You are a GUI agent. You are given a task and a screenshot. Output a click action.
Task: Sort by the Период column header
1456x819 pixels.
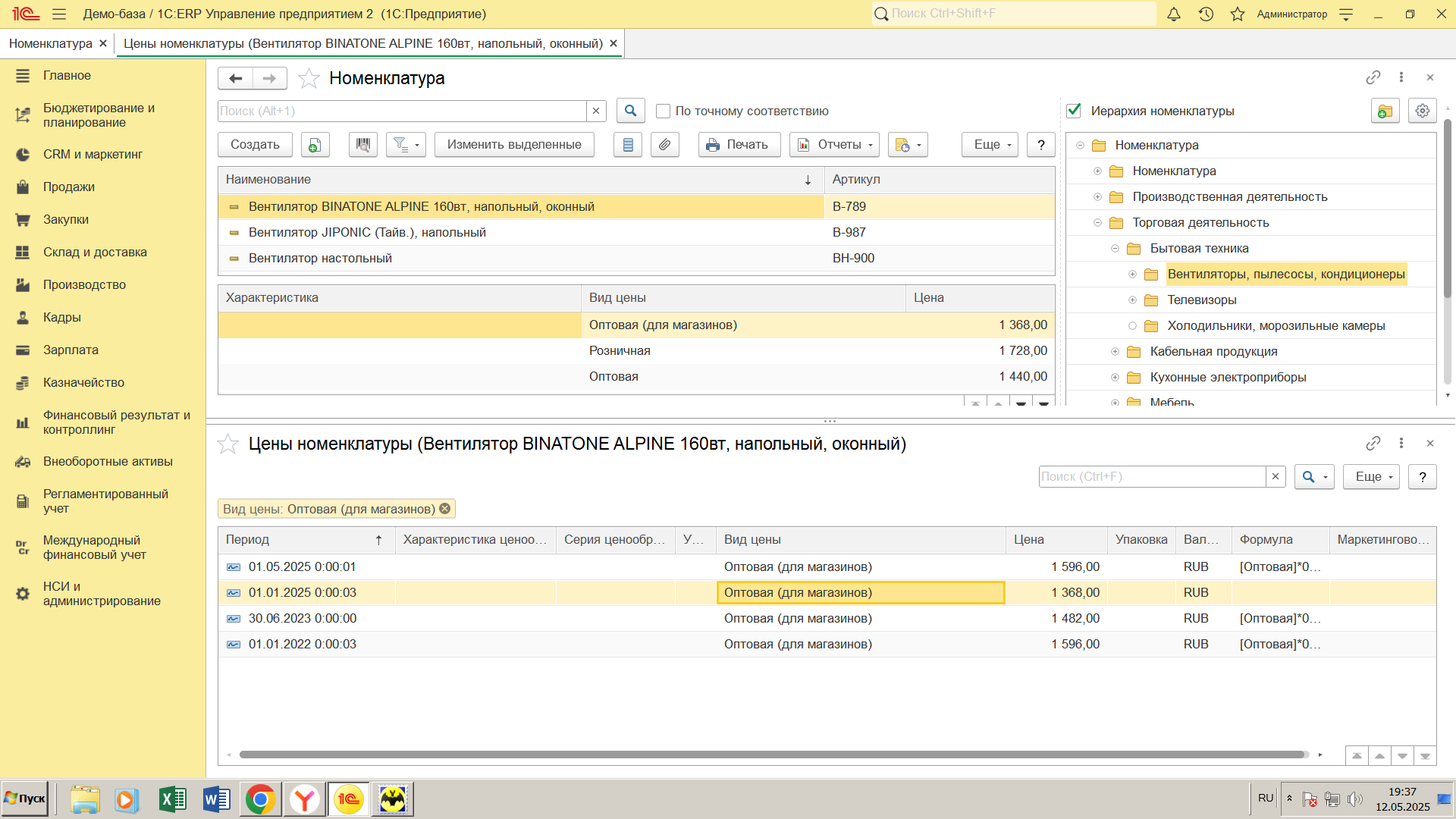[306, 540]
